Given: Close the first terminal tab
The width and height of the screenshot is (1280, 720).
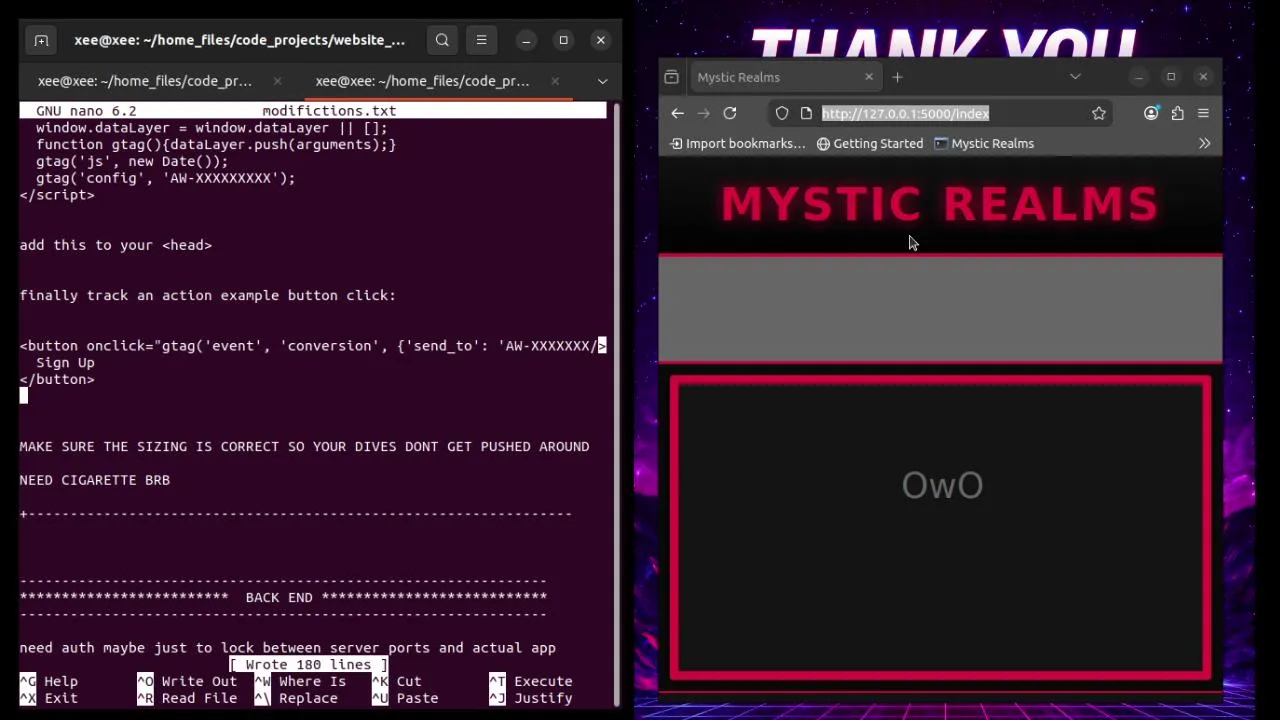Looking at the screenshot, I should 277,81.
